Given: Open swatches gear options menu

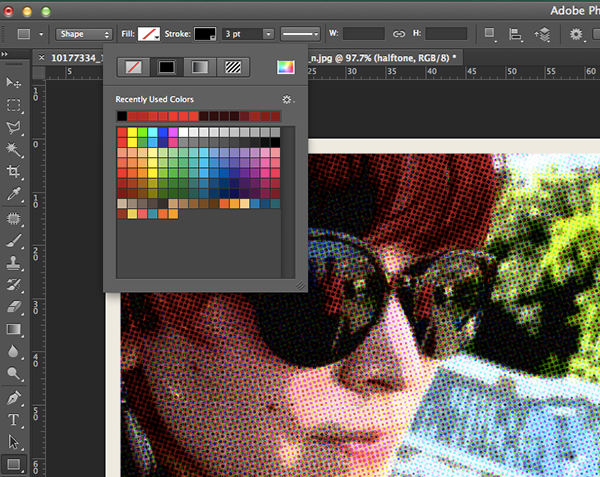Looking at the screenshot, I should click(x=288, y=100).
